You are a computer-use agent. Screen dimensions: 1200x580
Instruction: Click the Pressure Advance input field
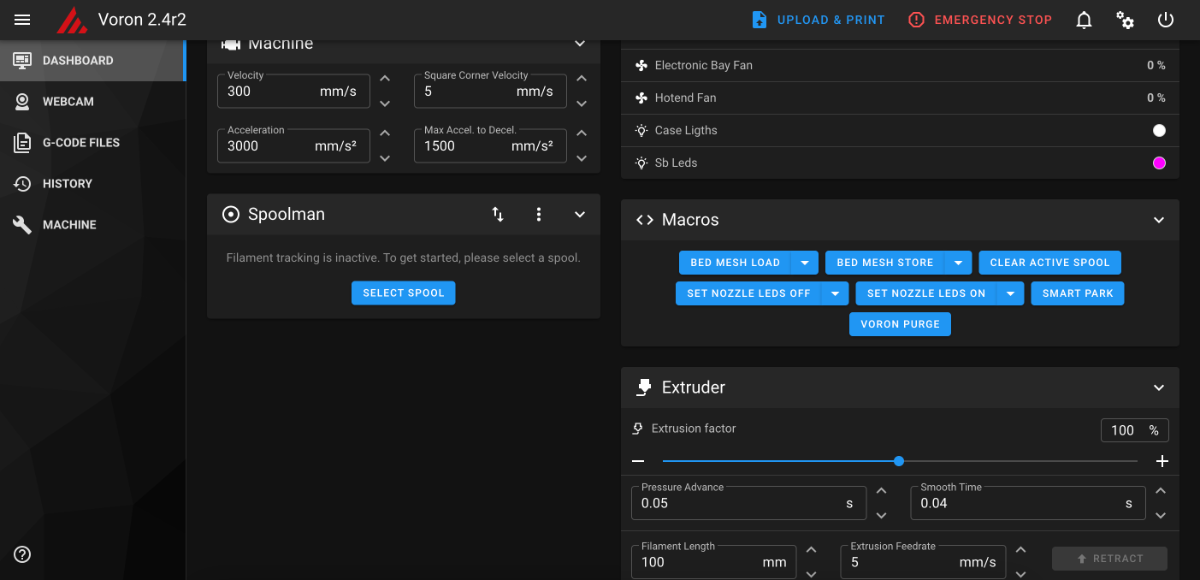749,503
